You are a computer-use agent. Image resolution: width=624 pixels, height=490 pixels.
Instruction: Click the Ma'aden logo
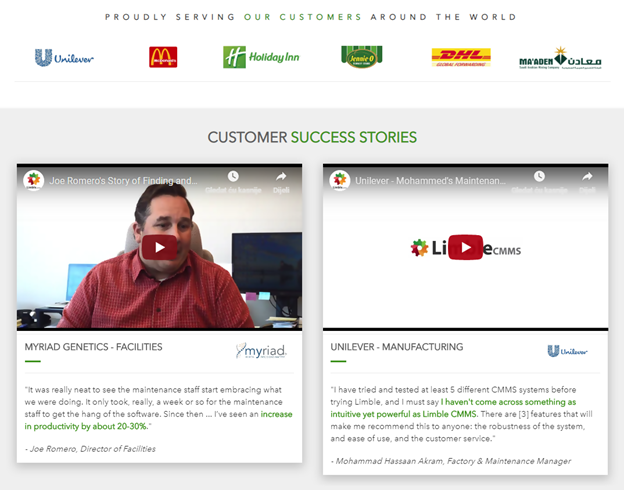tap(560, 58)
